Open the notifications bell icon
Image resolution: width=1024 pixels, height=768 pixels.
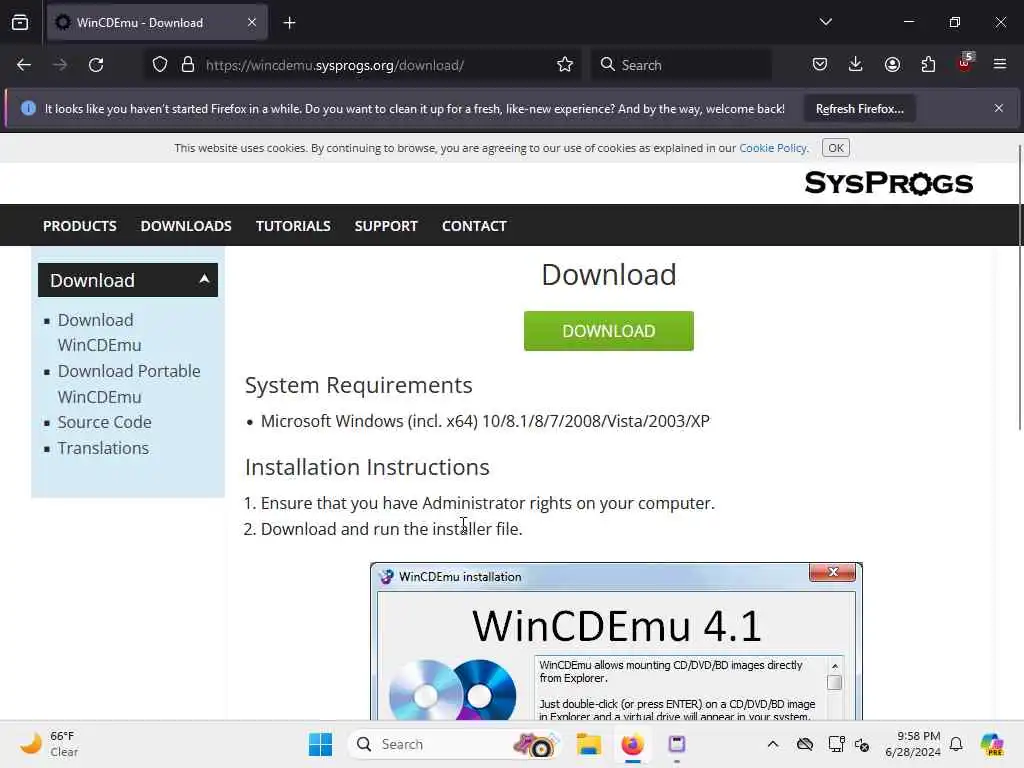pyautogui.click(x=956, y=744)
